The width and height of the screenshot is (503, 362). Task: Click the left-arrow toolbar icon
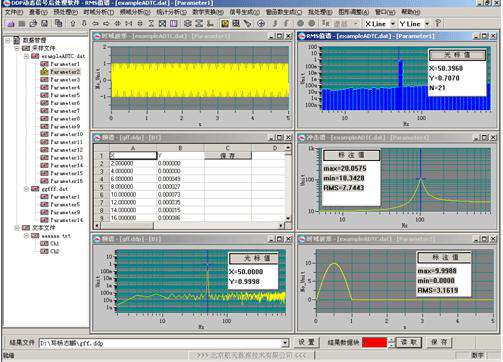click(x=95, y=24)
